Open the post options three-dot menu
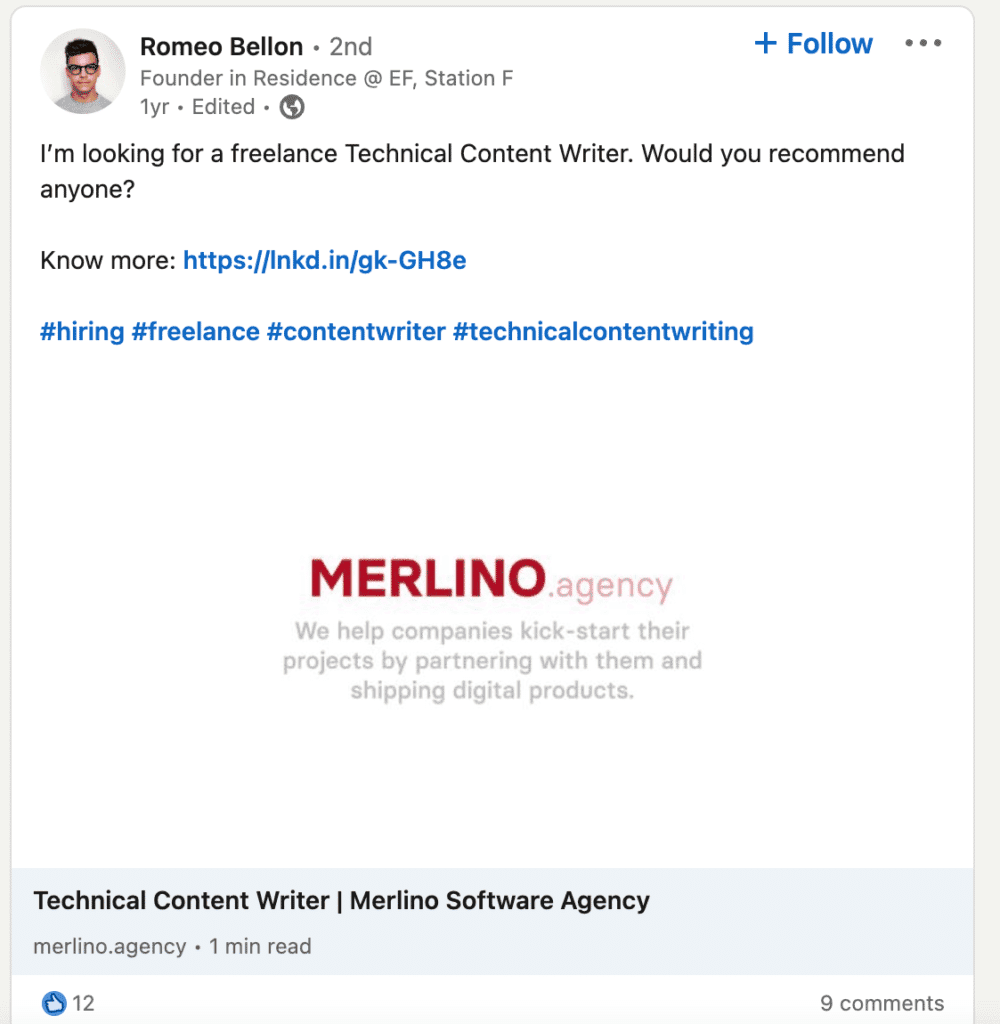This screenshot has width=1000, height=1024. 922,42
